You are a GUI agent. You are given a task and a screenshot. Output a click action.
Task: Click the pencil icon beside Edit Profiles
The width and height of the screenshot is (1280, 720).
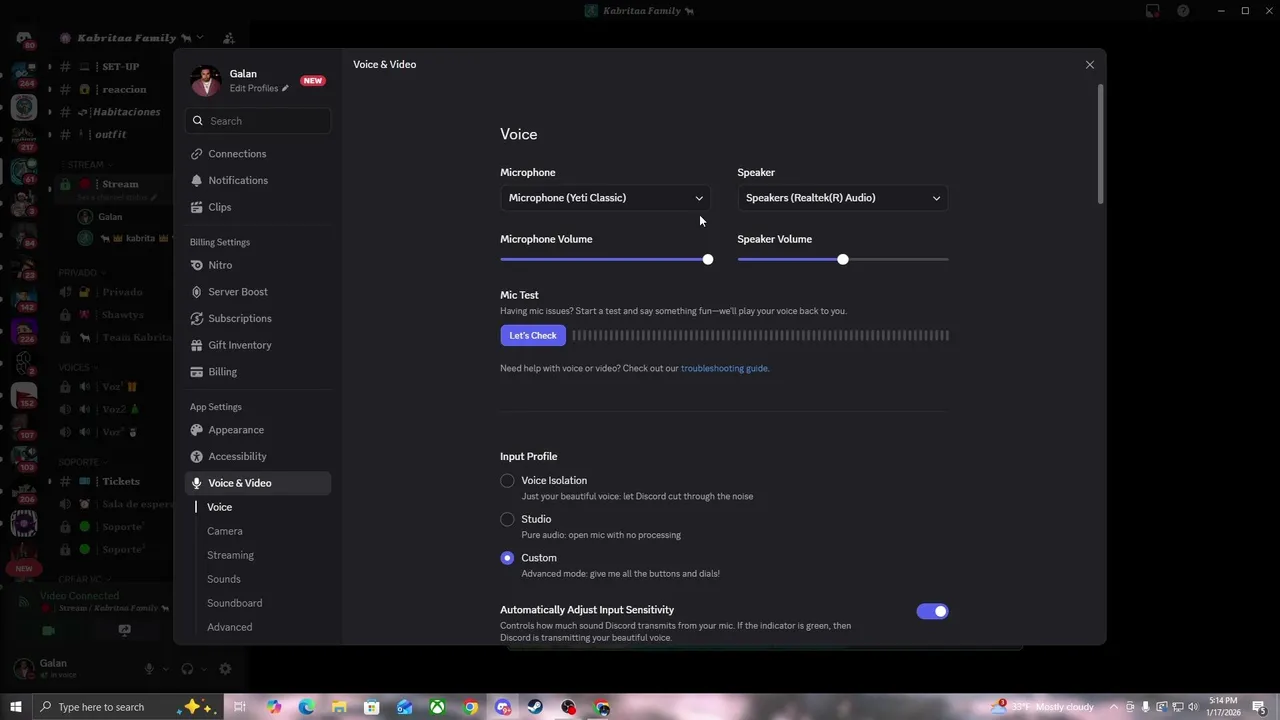pos(285,88)
